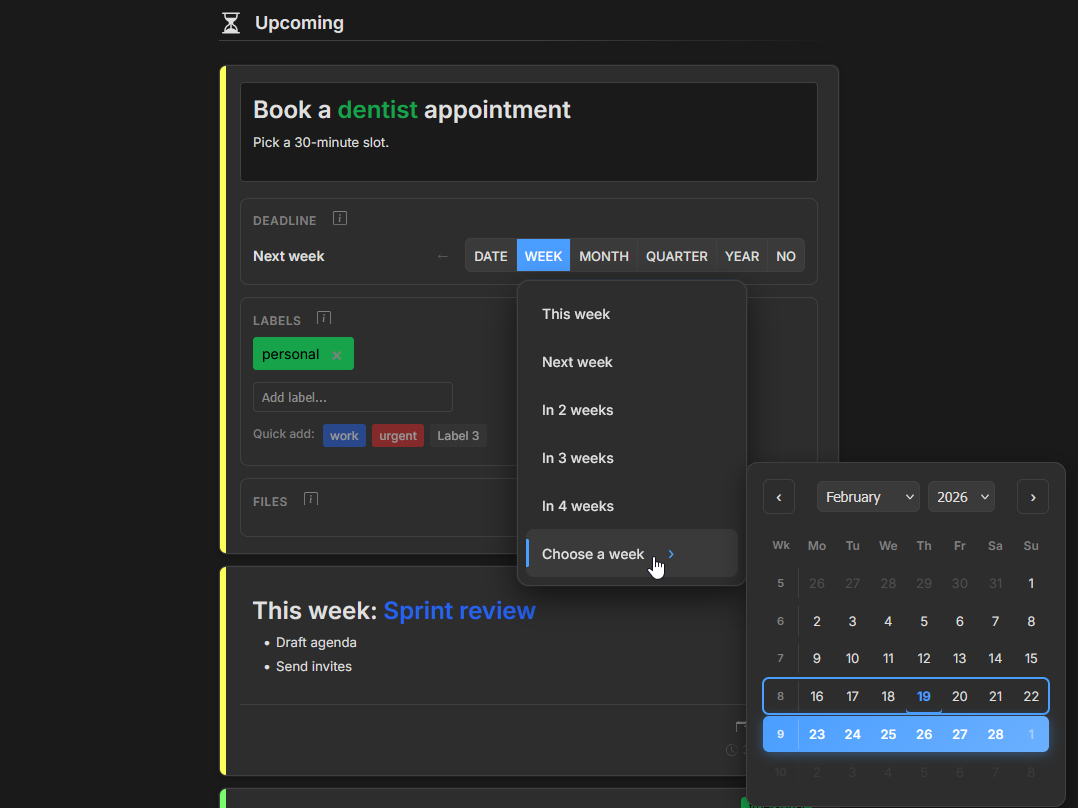Screen dimensions: 1078x808
Task: Quick add the urgent label
Action: (x=398, y=436)
